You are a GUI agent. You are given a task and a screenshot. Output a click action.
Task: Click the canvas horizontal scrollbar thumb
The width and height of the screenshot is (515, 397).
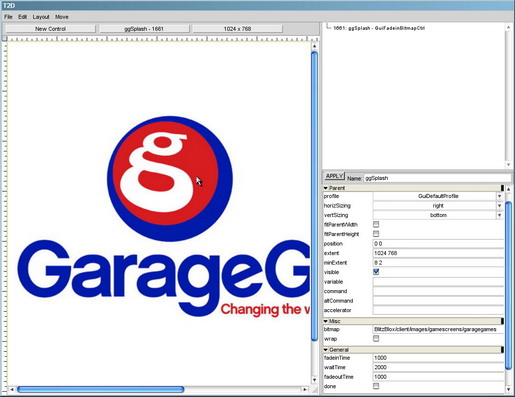(x=101, y=389)
